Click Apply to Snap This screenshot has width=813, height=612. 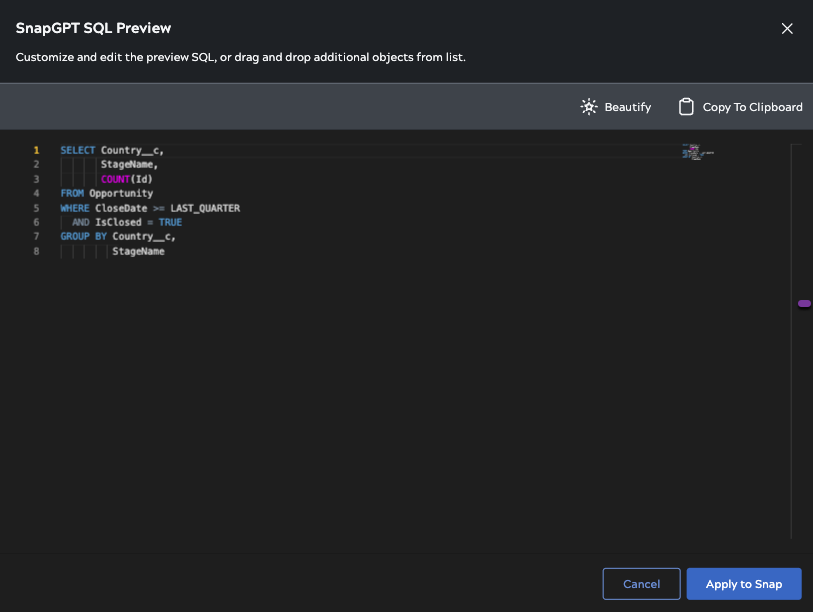point(743,584)
